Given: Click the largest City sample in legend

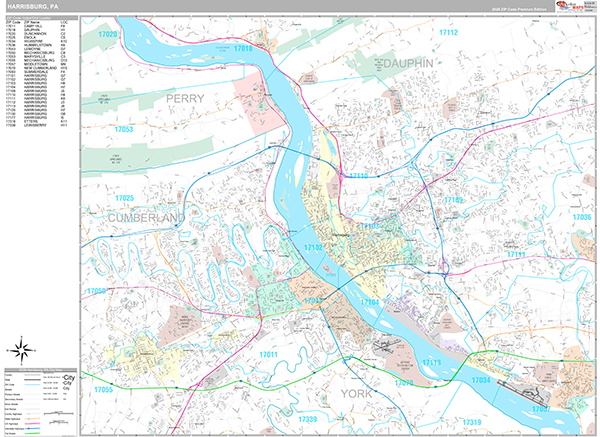Looking at the screenshot, I should 69,378.
